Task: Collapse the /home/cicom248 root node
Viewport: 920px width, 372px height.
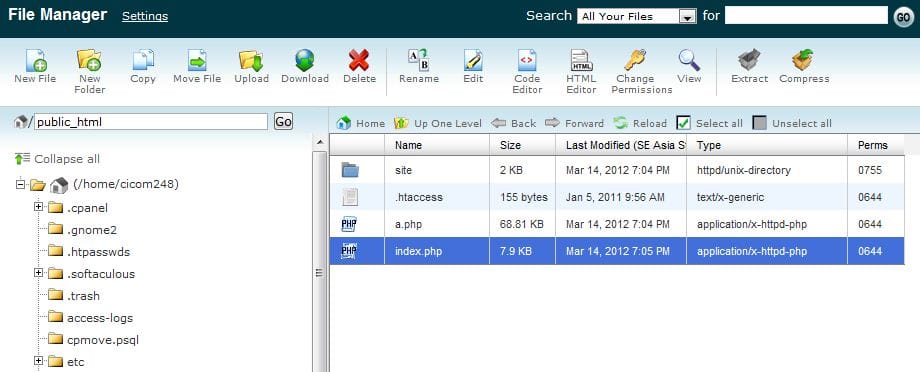Action: [21, 185]
